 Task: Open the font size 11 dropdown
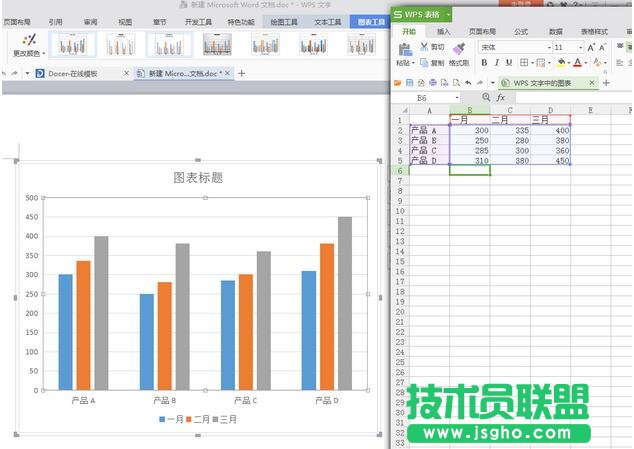pos(581,48)
